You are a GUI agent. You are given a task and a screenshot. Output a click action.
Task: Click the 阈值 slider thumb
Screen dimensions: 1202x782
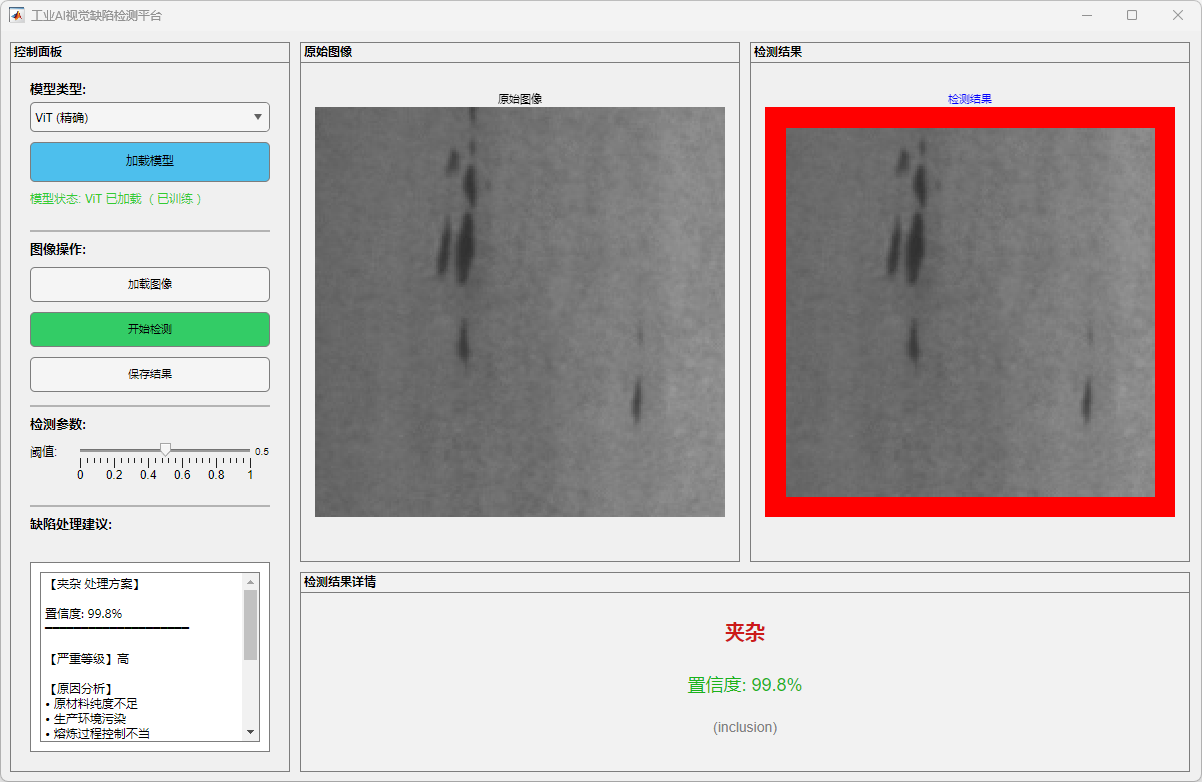(x=166, y=450)
